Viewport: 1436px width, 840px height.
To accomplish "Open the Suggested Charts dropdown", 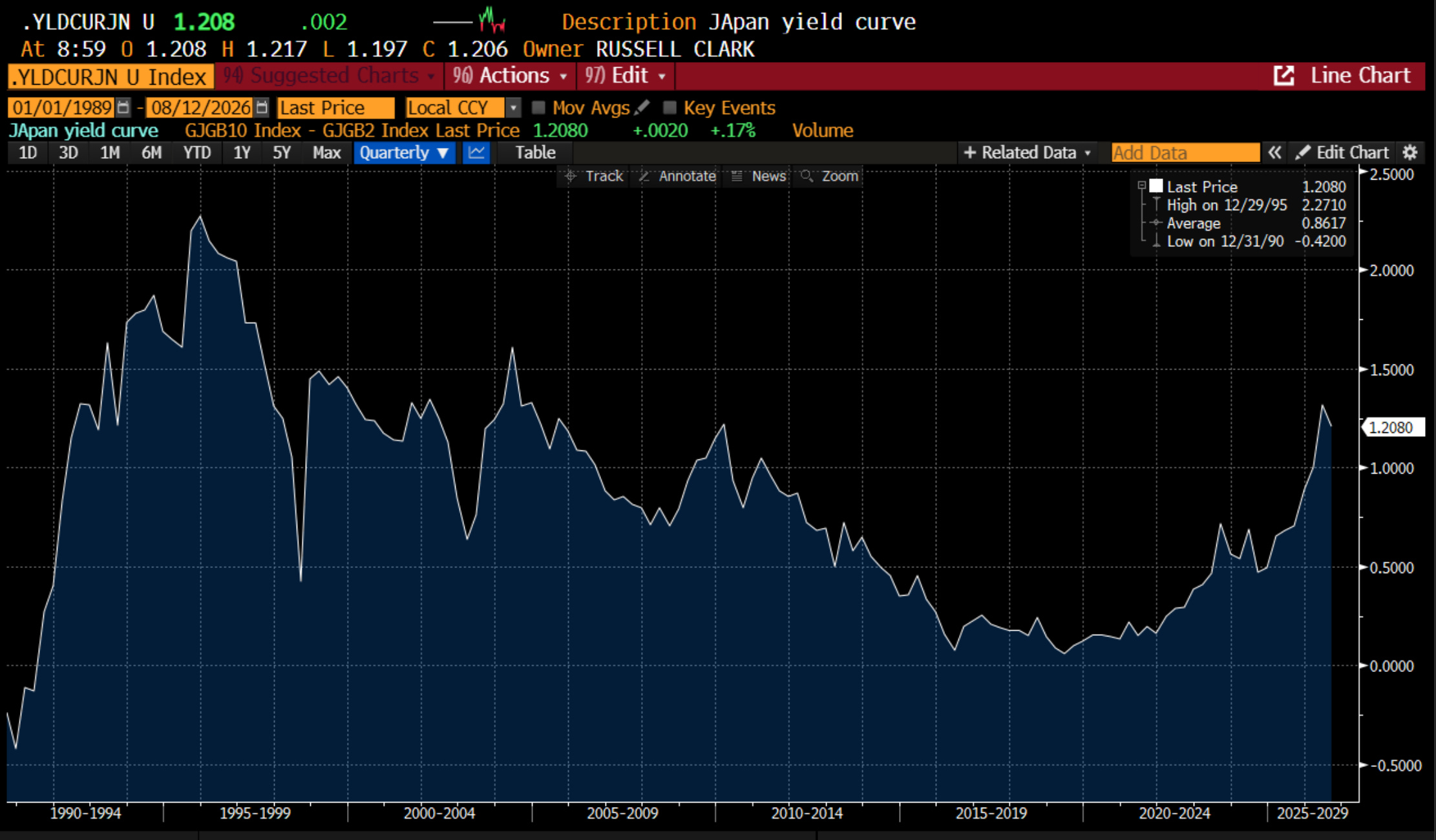I will [329, 76].
